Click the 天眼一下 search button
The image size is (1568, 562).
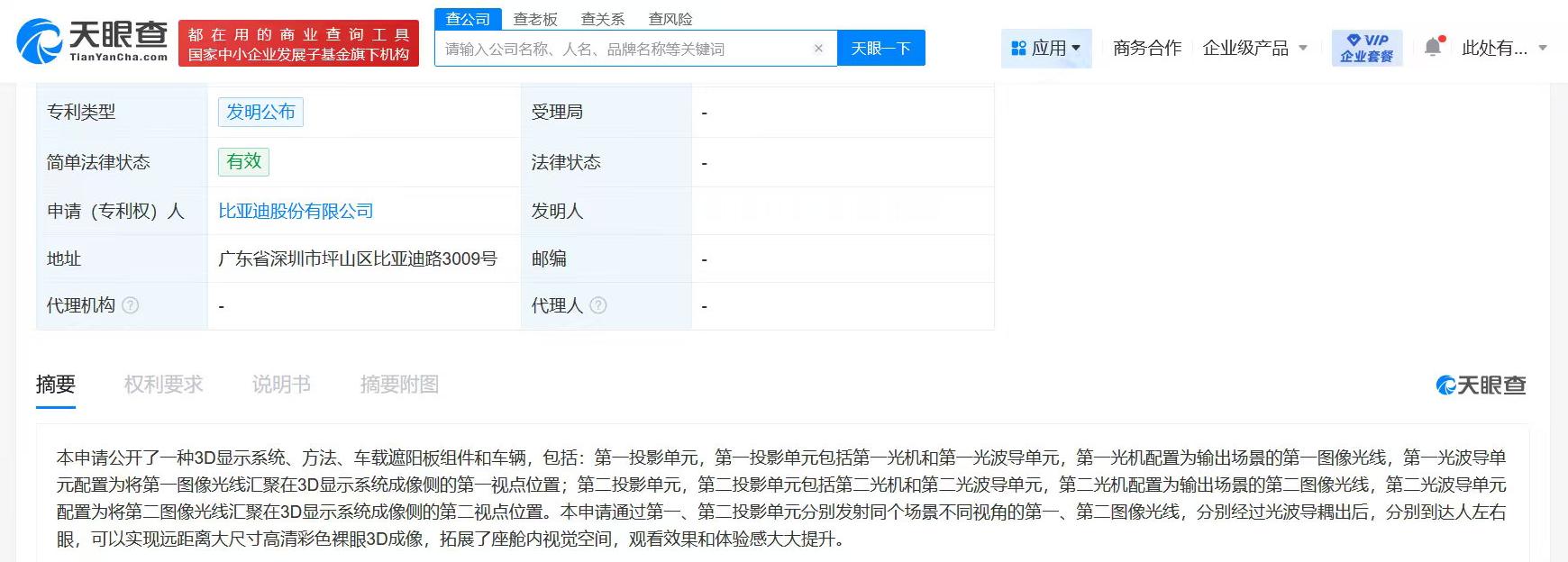coord(880,48)
